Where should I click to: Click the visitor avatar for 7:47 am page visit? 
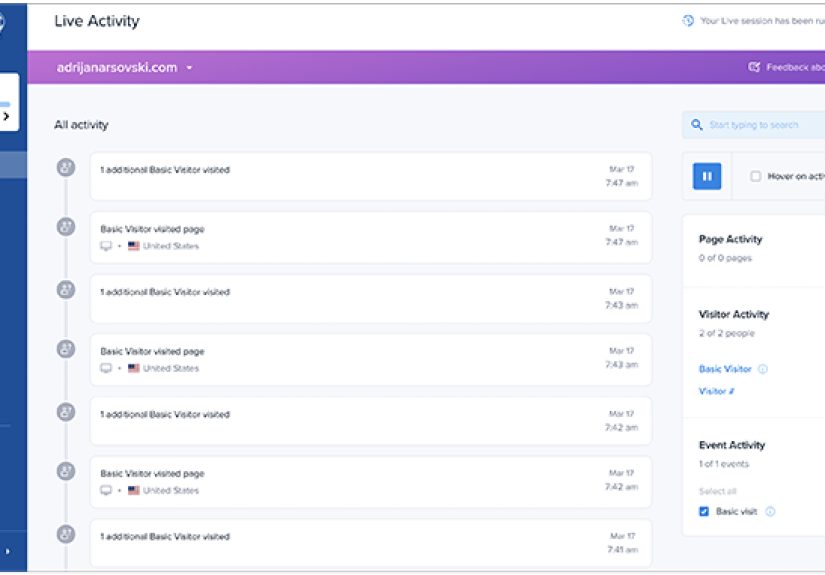66,227
